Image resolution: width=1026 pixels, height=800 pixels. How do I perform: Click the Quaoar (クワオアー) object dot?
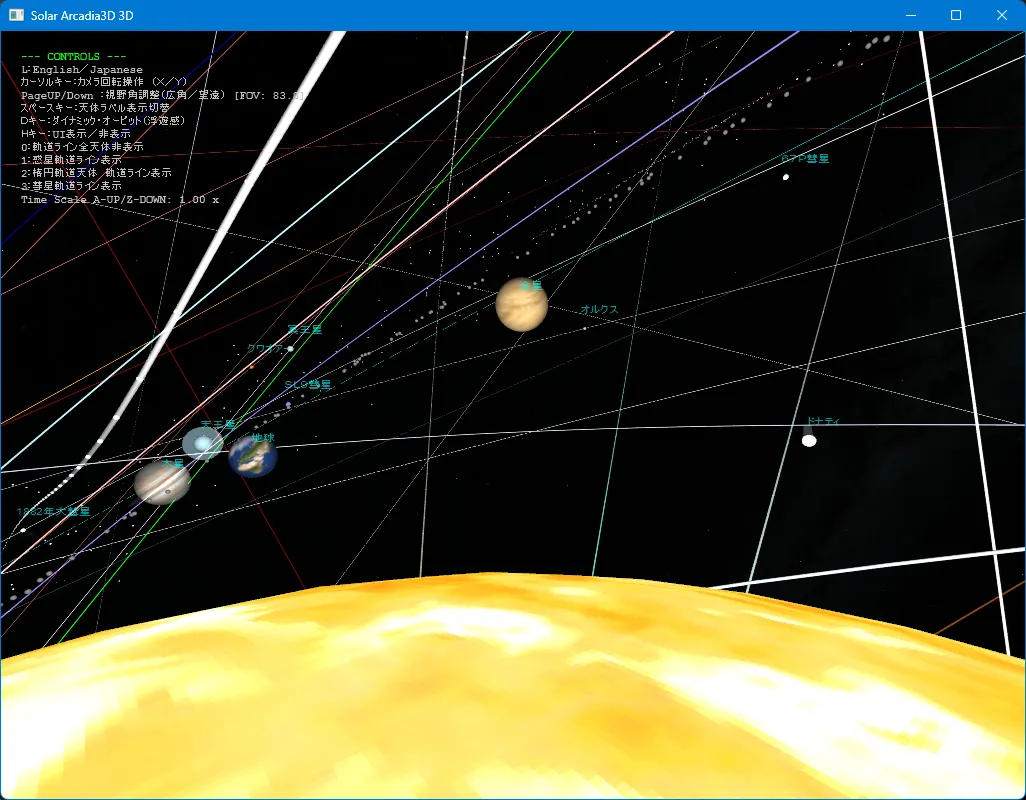(290, 349)
